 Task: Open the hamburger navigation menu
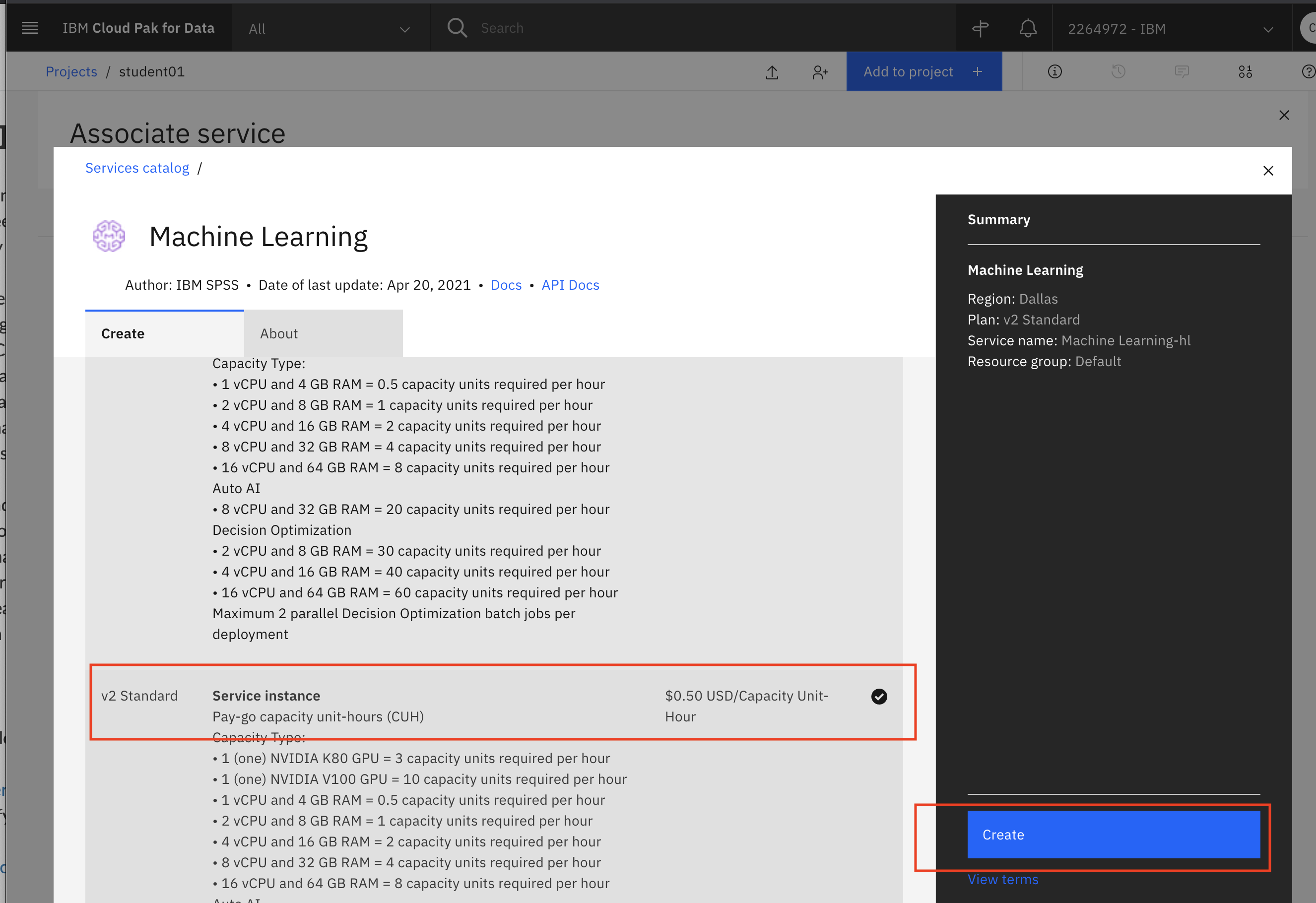click(29, 28)
